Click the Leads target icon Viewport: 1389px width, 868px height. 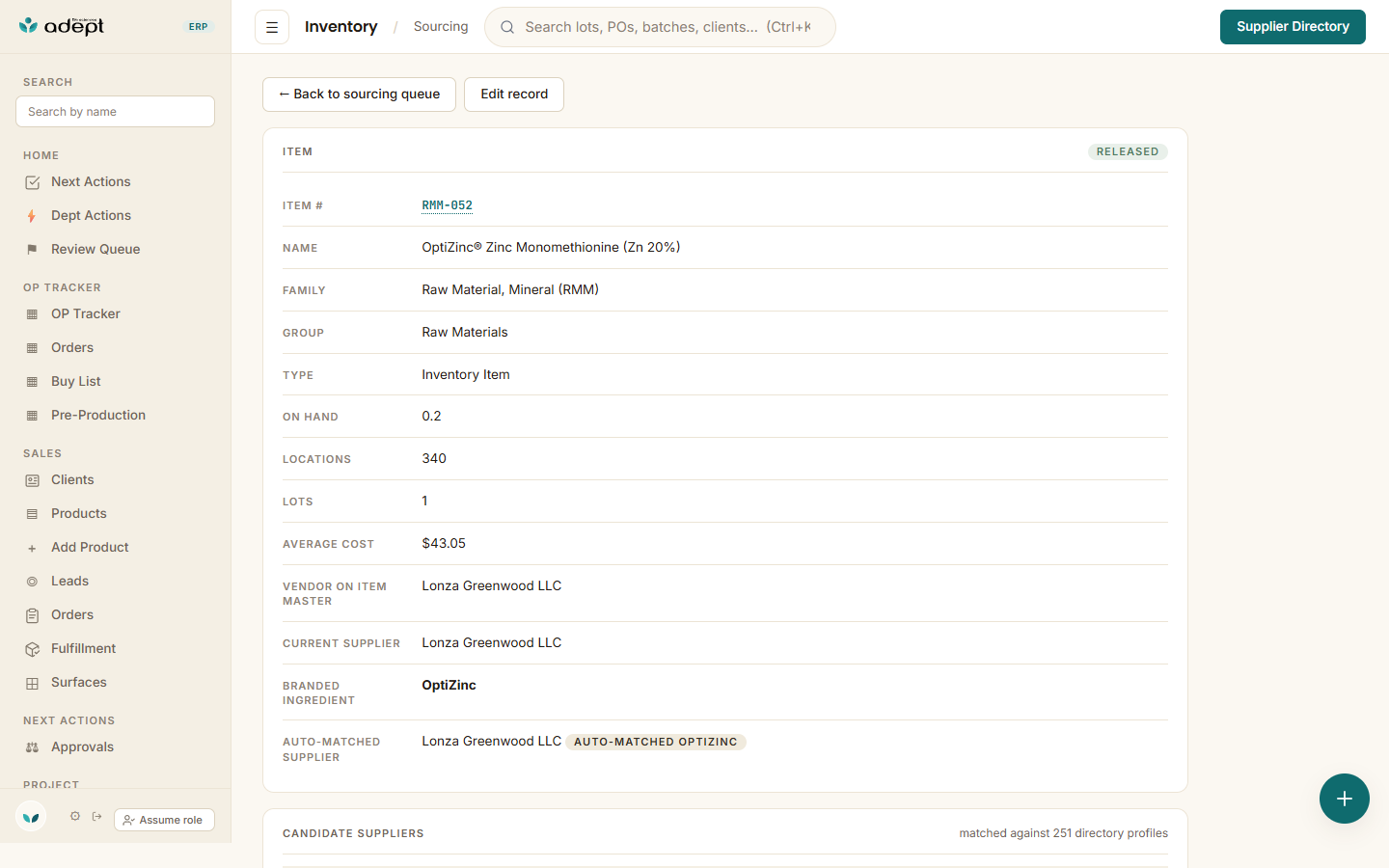click(32, 582)
